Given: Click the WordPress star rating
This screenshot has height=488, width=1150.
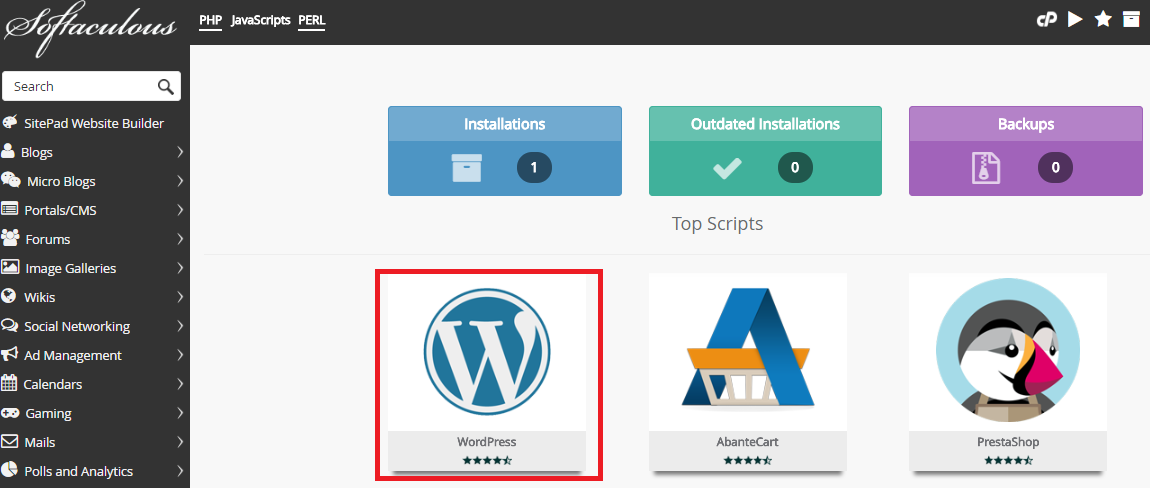Looking at the screenshot, I should (486, 461).
